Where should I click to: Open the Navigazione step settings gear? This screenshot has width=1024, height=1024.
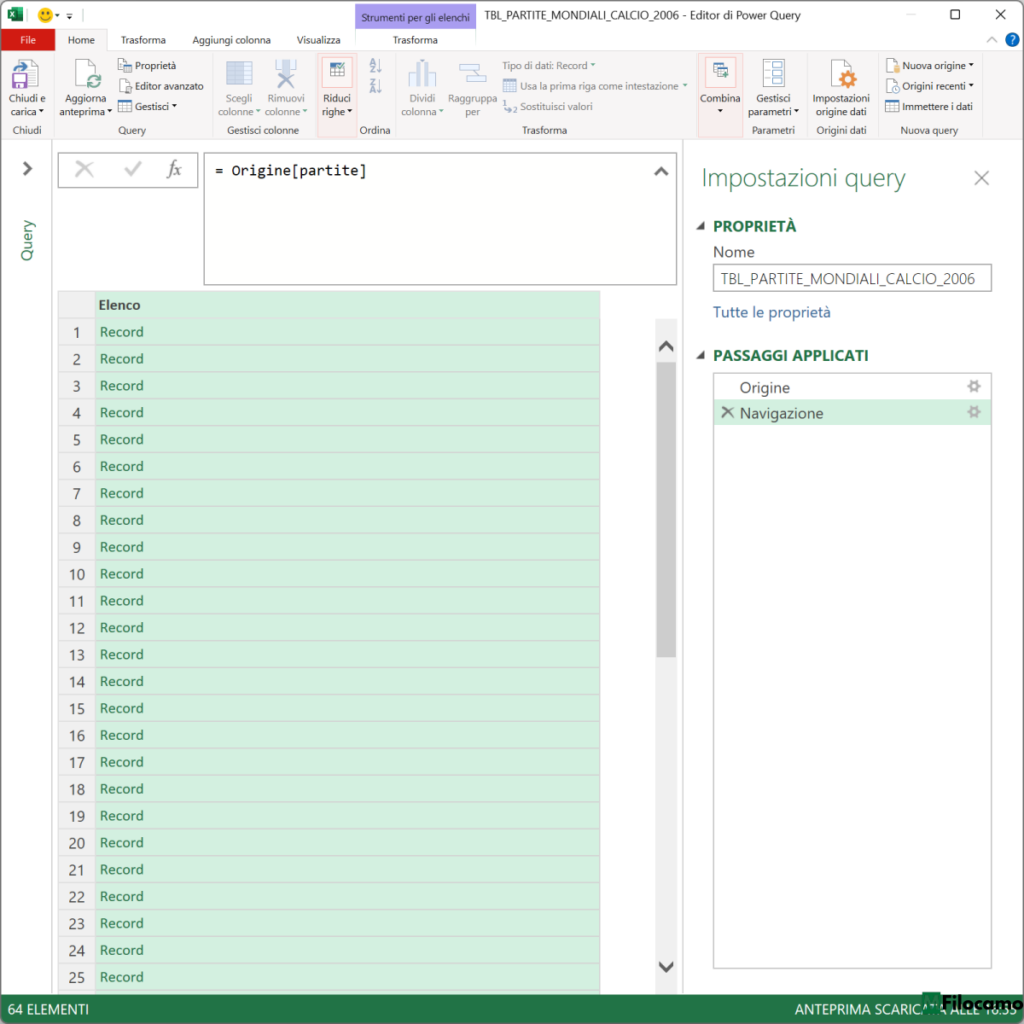point(974,412)
